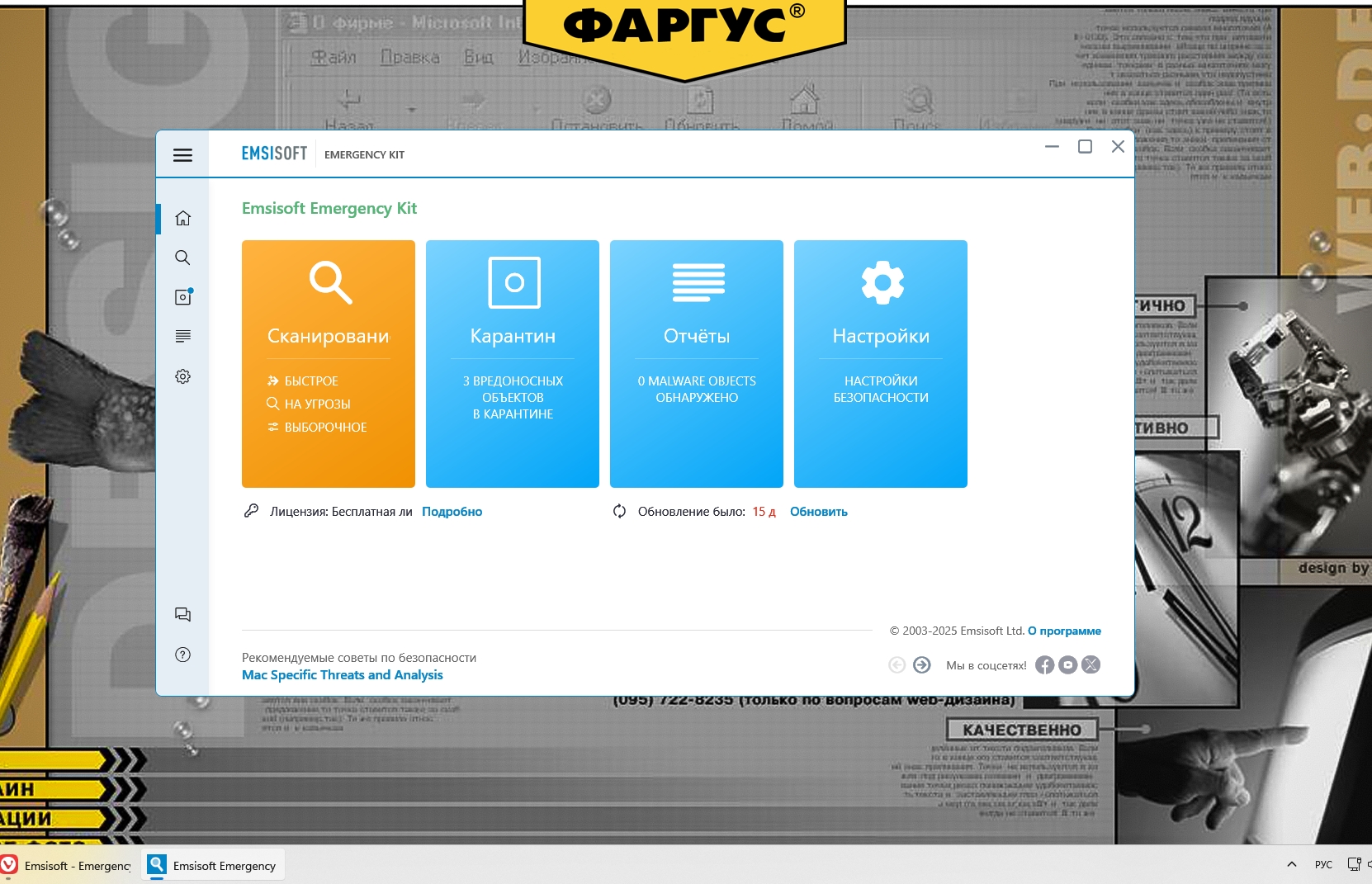
Task: Show the previous security tip arrow
Action: [x=897, y=664]
